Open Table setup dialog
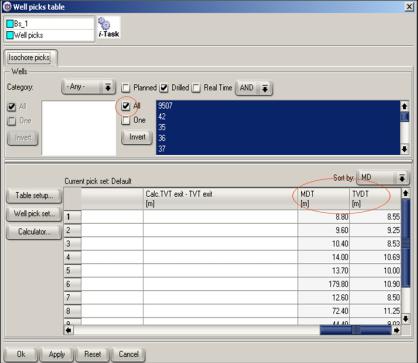The image size is (418, 363). coord(34,195)
